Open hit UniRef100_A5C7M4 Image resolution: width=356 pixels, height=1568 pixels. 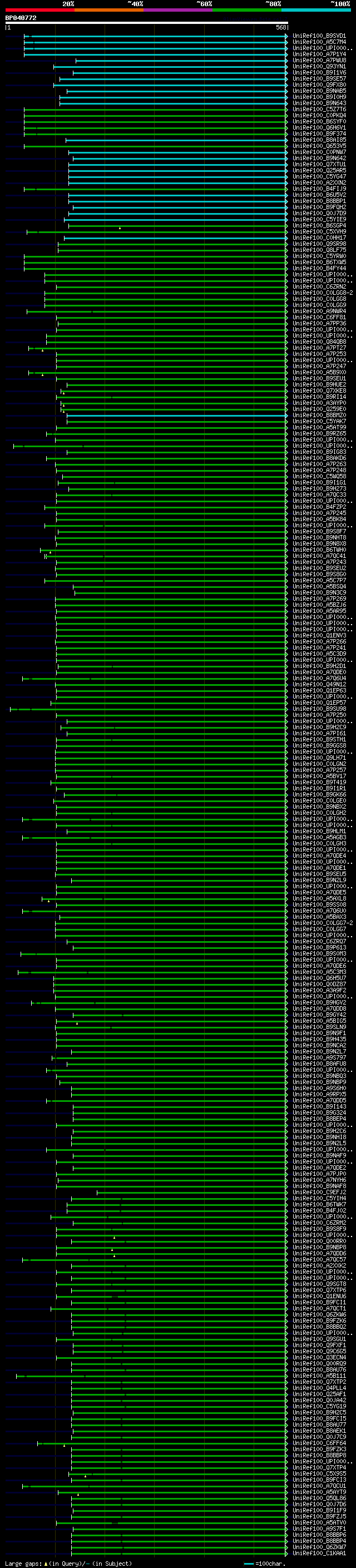(x=319, y=42)
